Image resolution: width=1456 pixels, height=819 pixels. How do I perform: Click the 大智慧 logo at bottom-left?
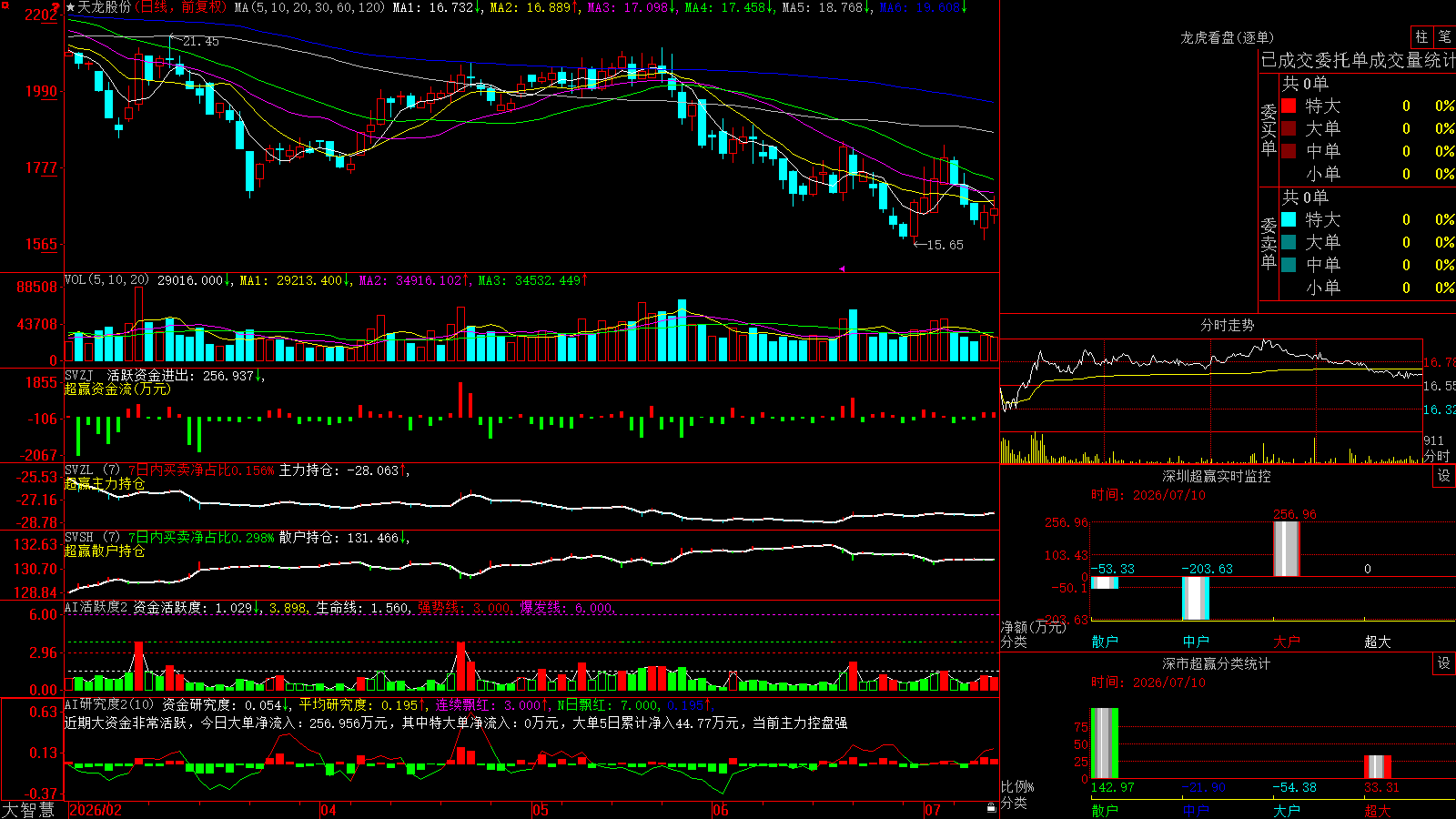(28, 810)
